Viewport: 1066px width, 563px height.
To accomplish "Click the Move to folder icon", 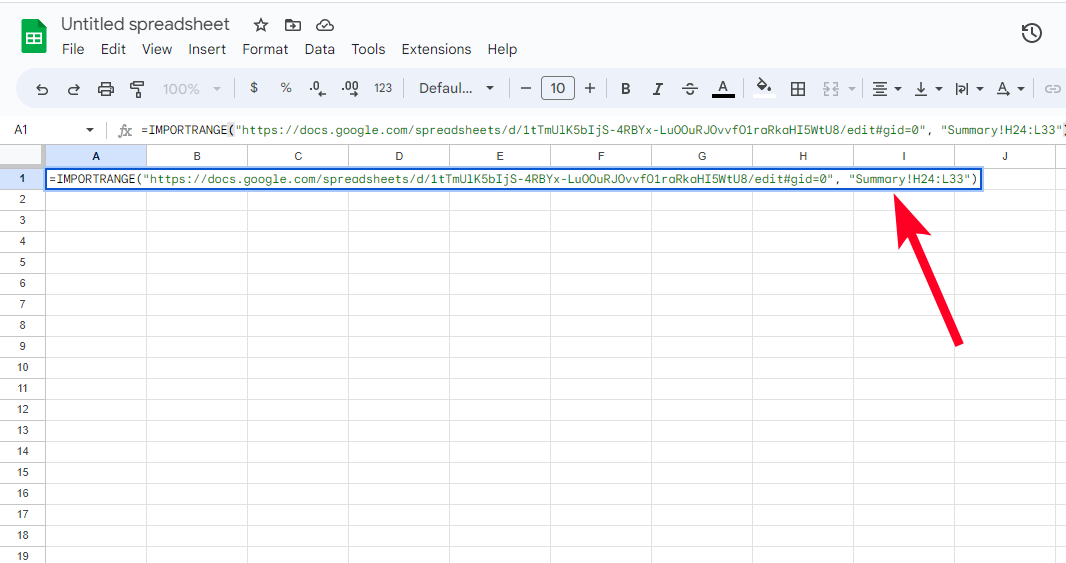I will (x=292, y=25).
